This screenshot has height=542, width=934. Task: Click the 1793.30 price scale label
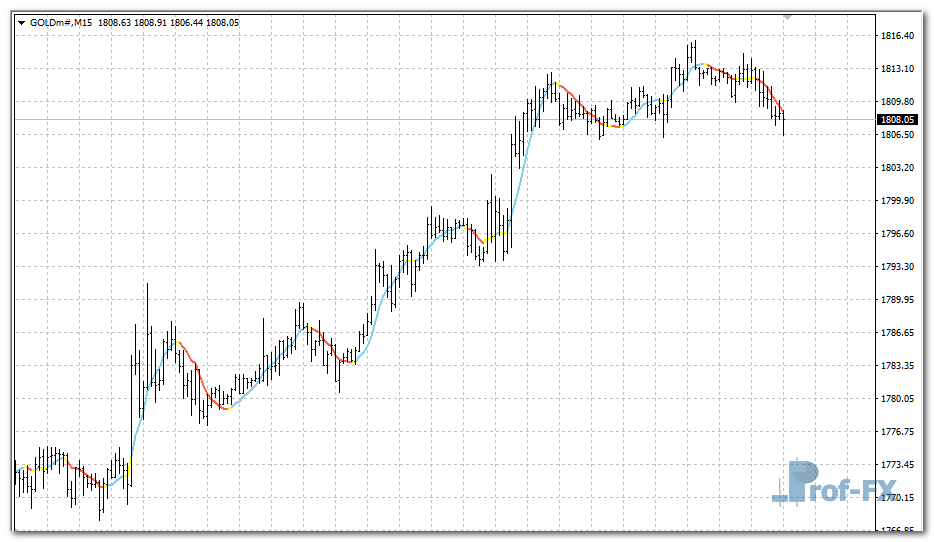[x=897, y=267]
